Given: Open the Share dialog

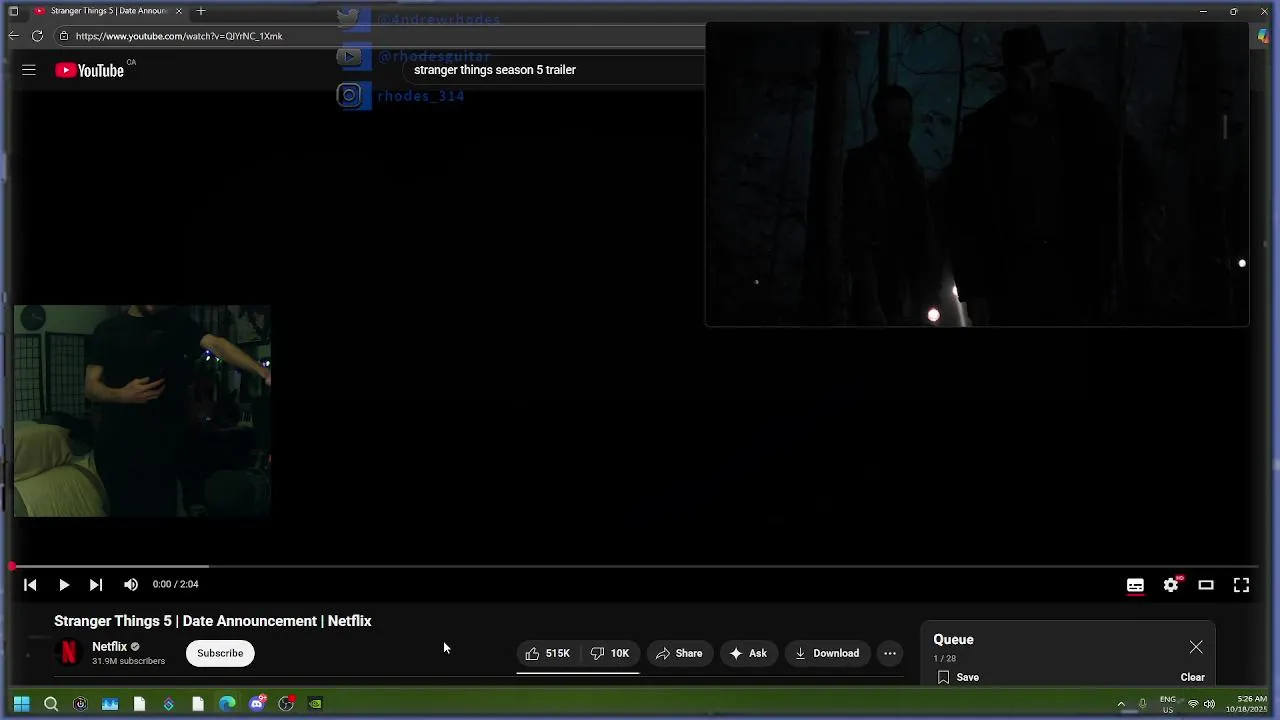Looking at the screenshot, I should point(679,653).
